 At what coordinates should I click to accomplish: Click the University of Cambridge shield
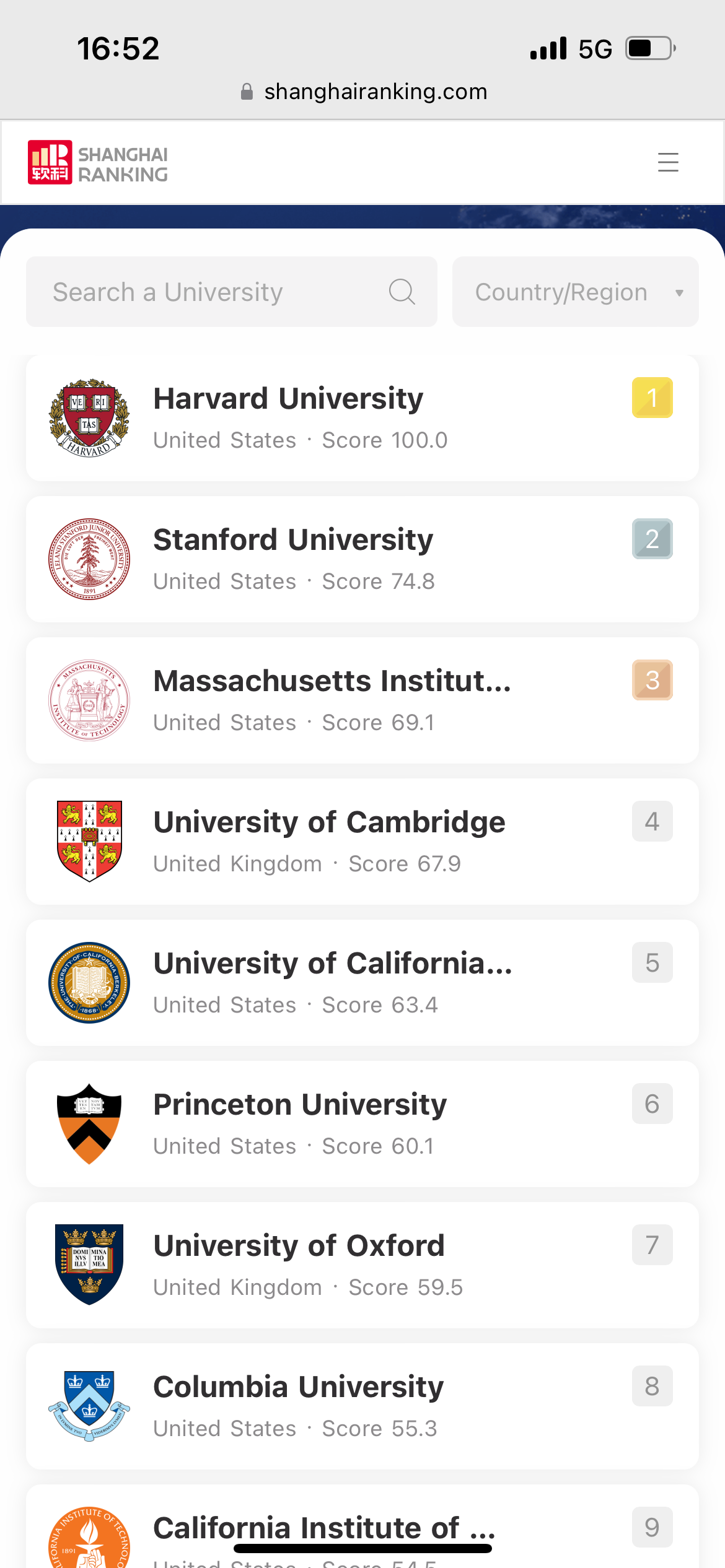89,841
